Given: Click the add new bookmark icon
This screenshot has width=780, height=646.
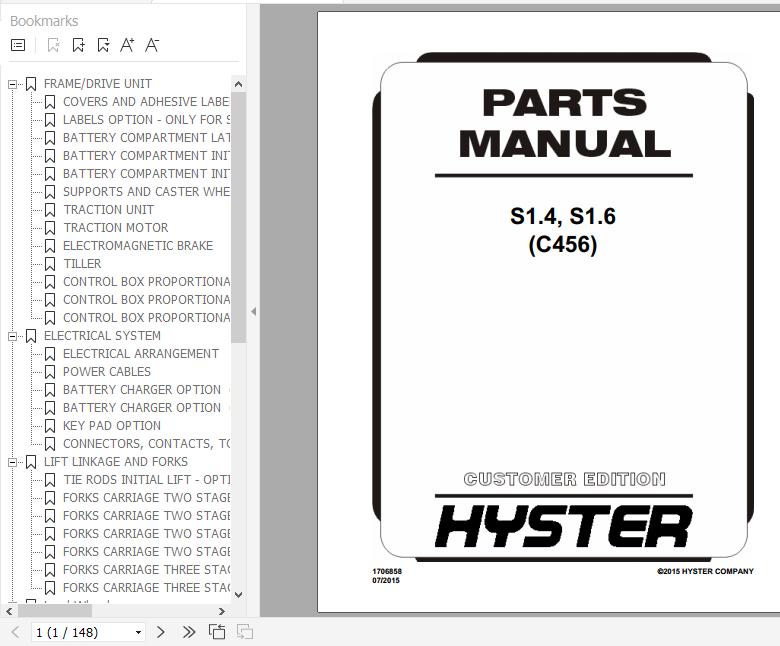Looking at the screenshot, I should coord(78,45).
